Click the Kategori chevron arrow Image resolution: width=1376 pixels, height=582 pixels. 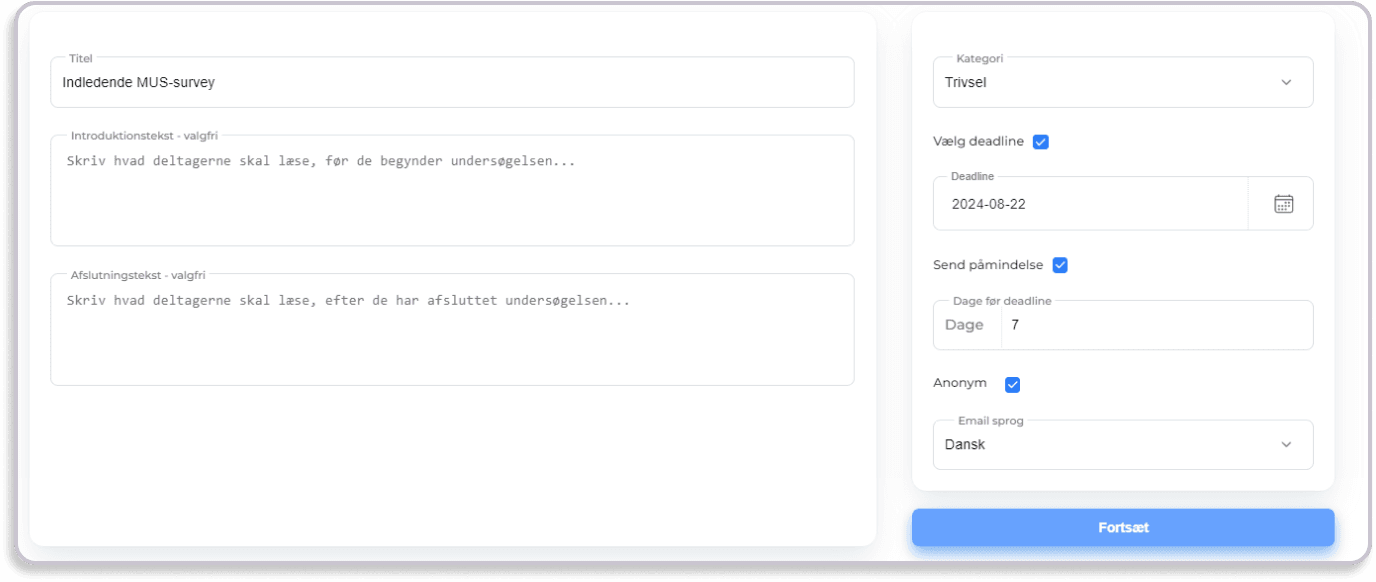click(x=1286, y=82)
